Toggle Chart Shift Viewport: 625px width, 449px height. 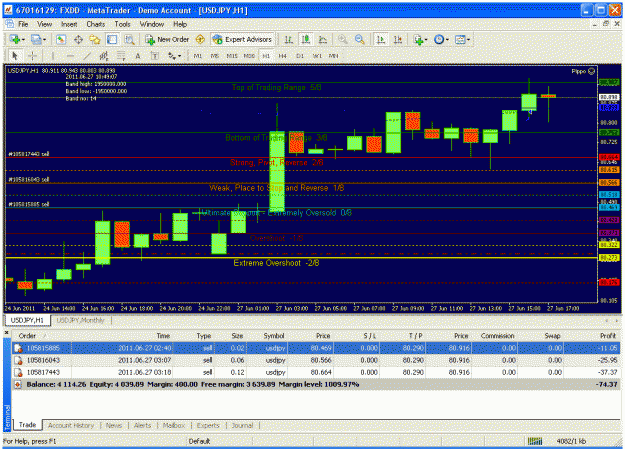coord(398,39)
